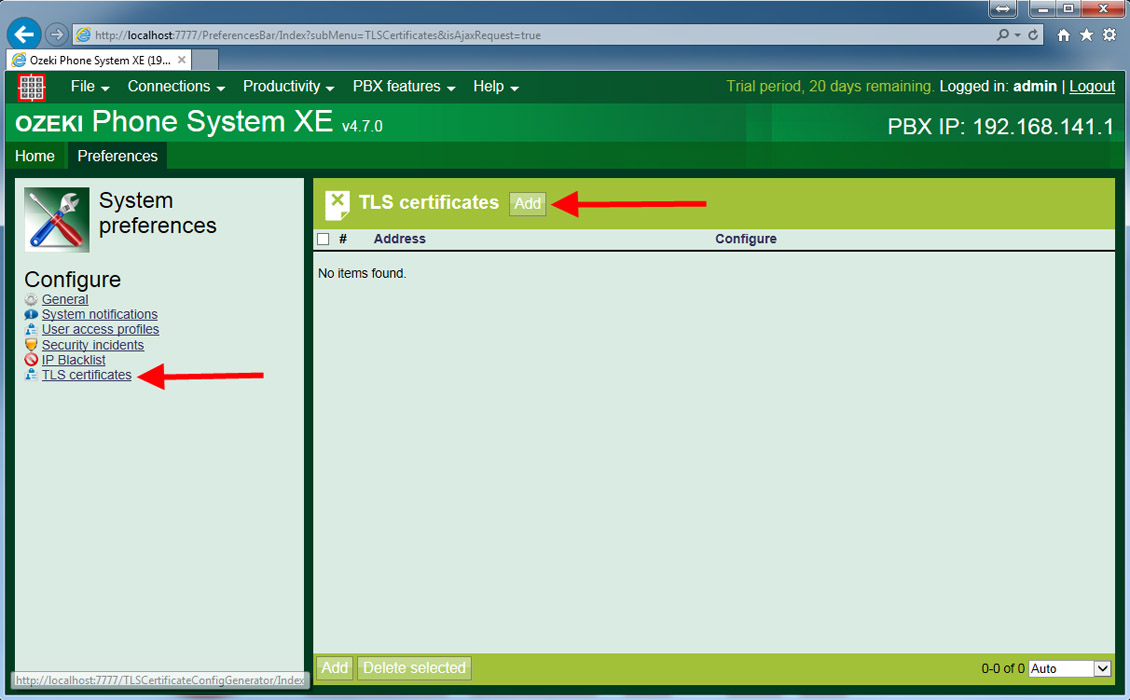Viewport: 1130px width, 700px height.
Task: Open the PBX features dropdown menu
Action: click(x=404, y=87)
